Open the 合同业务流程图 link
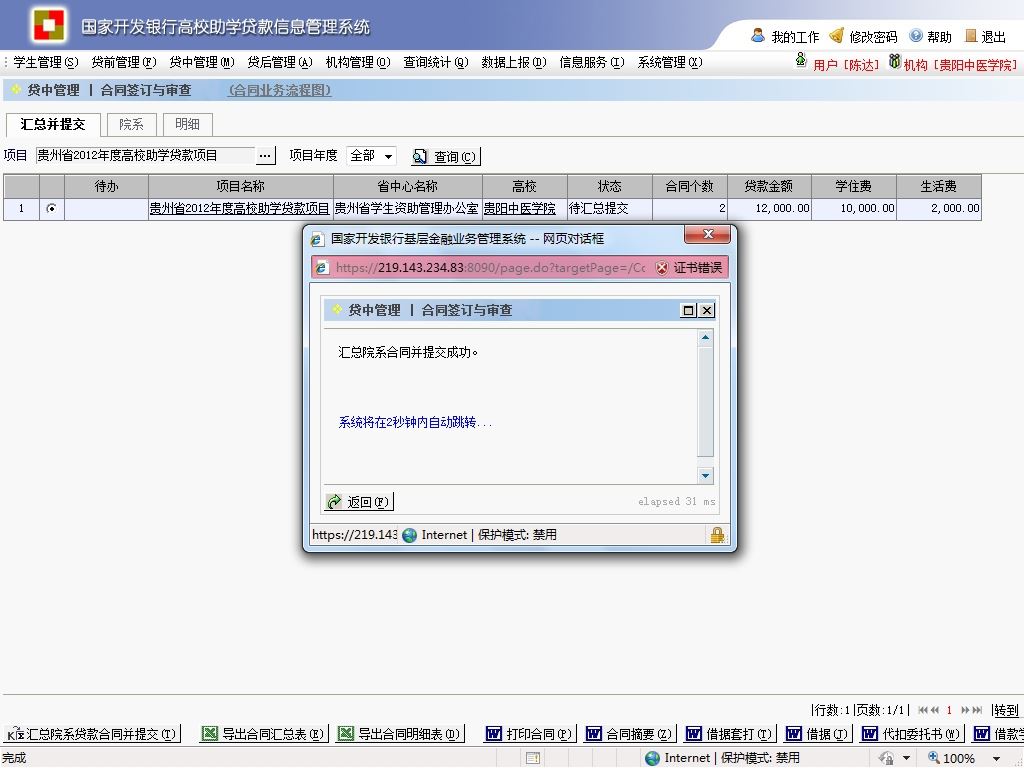This screenshot has width=1024, height=768. pyautogui.click(x=280, y=91)
